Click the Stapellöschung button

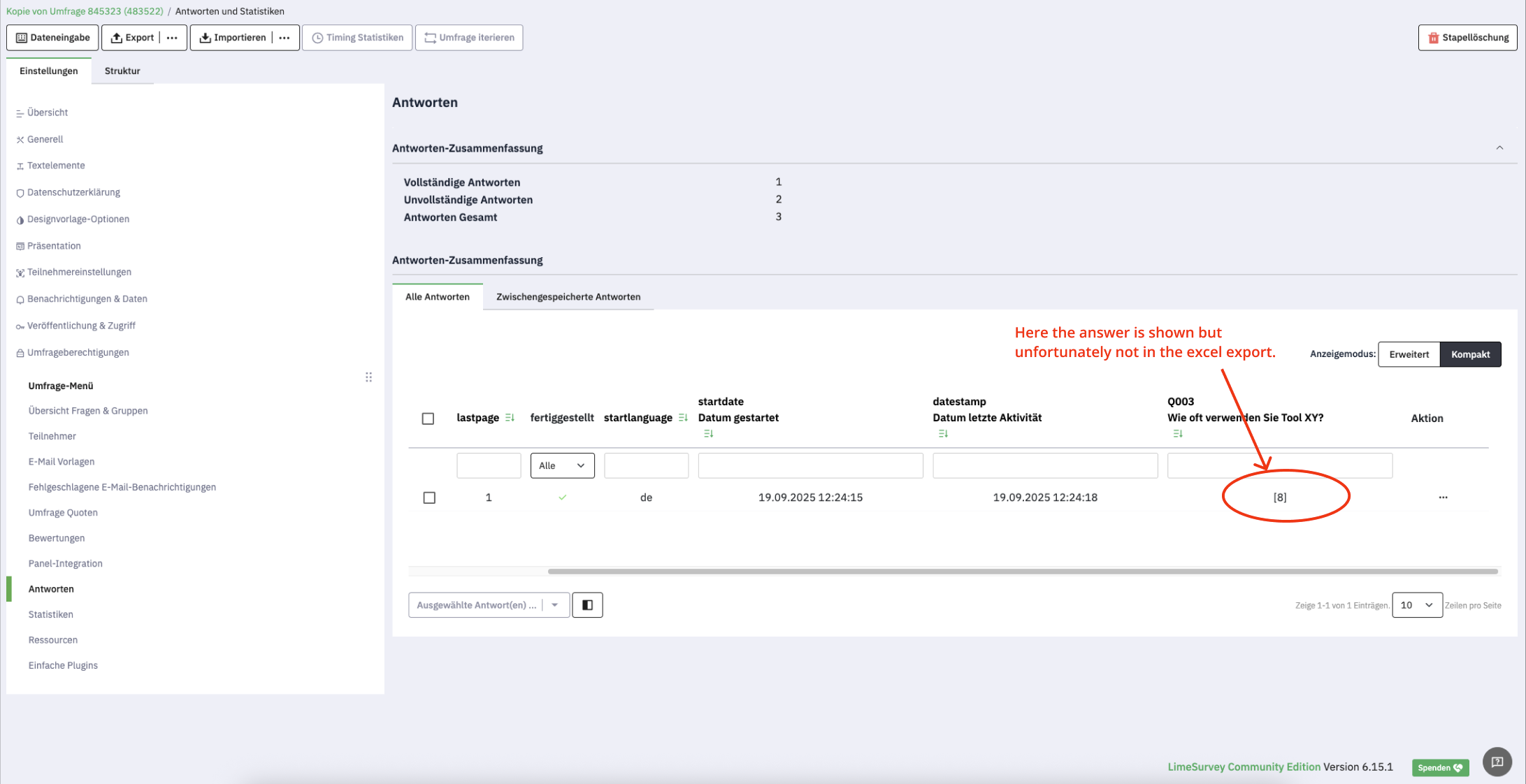tap(1467, 38)
